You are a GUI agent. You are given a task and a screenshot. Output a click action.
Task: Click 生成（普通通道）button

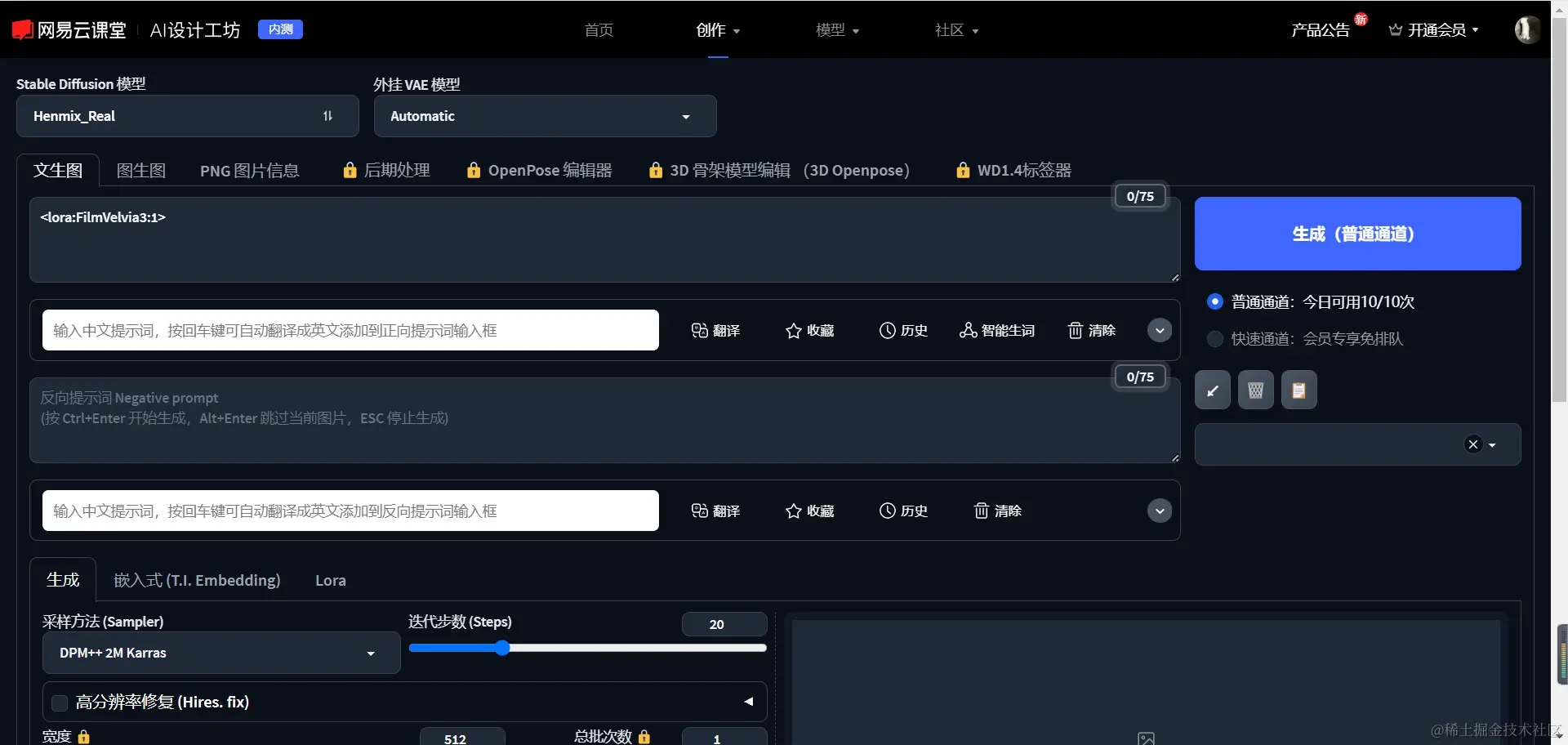[x=1357, y=234]
